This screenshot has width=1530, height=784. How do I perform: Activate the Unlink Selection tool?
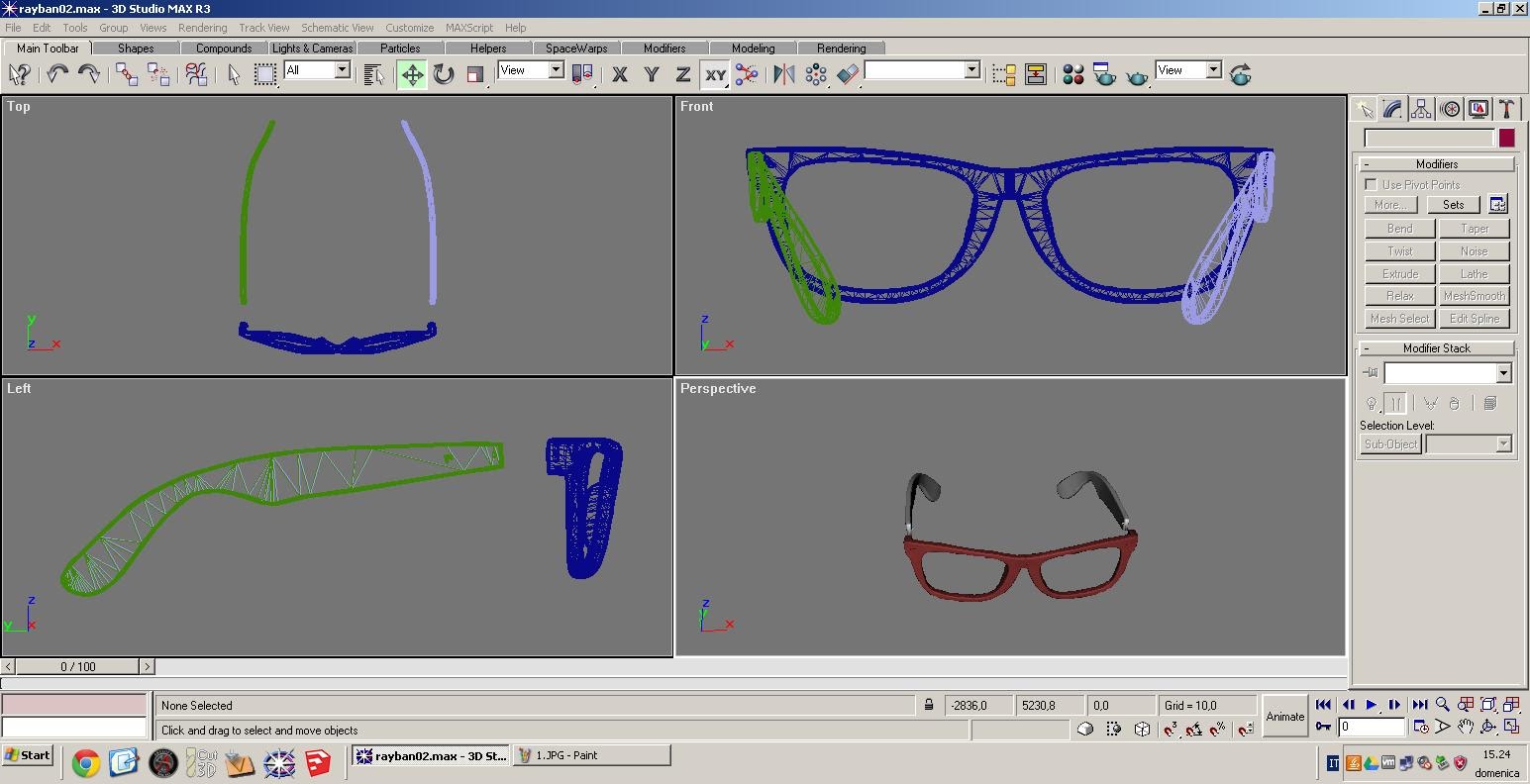point(158,74)
